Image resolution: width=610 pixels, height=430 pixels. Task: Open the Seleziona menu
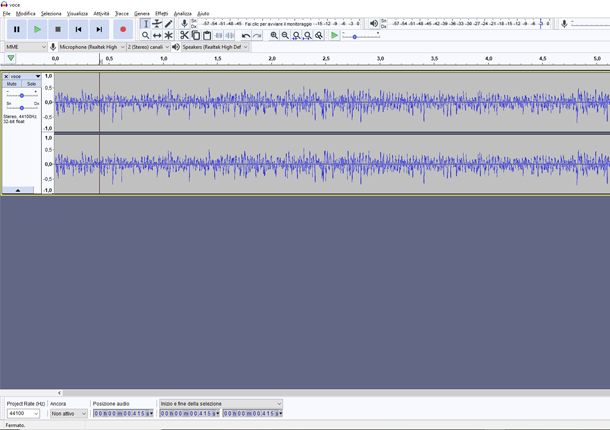coord(51,14)
